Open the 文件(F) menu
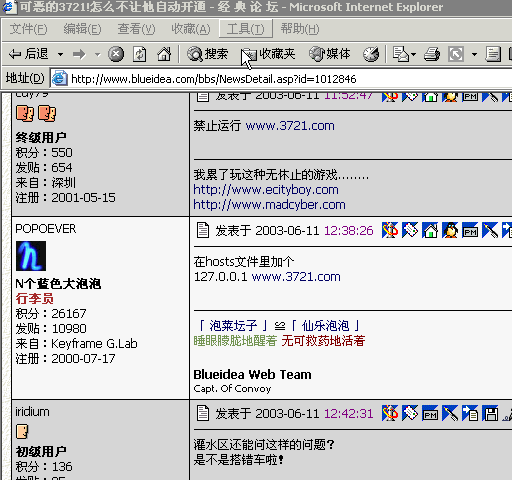This screenshot has width=512, height=480. (x=28, y=29)
